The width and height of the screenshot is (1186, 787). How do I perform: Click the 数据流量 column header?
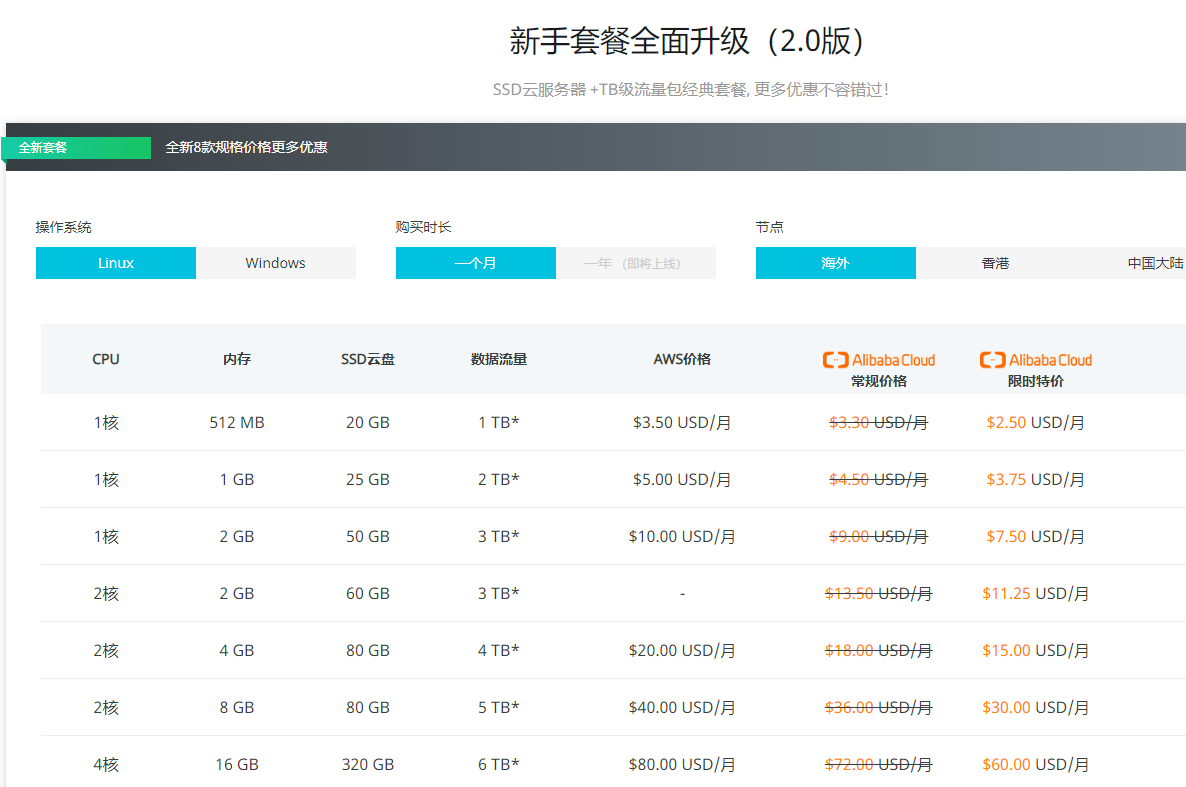point(499,359)
